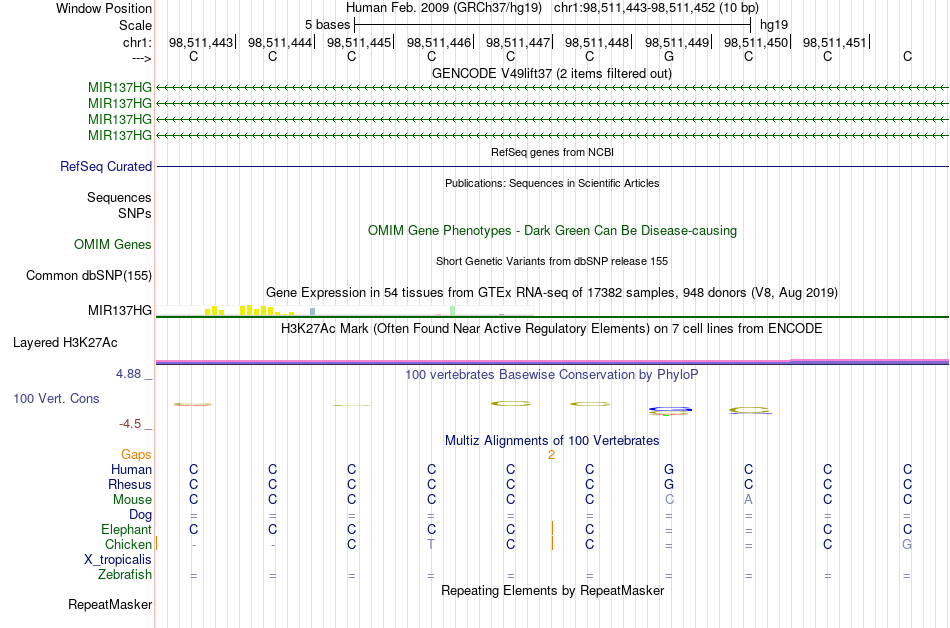The width and height of the screenshot is (950, 628).
Task: Select the 'Dog' species row label
Action: point(140,515)
